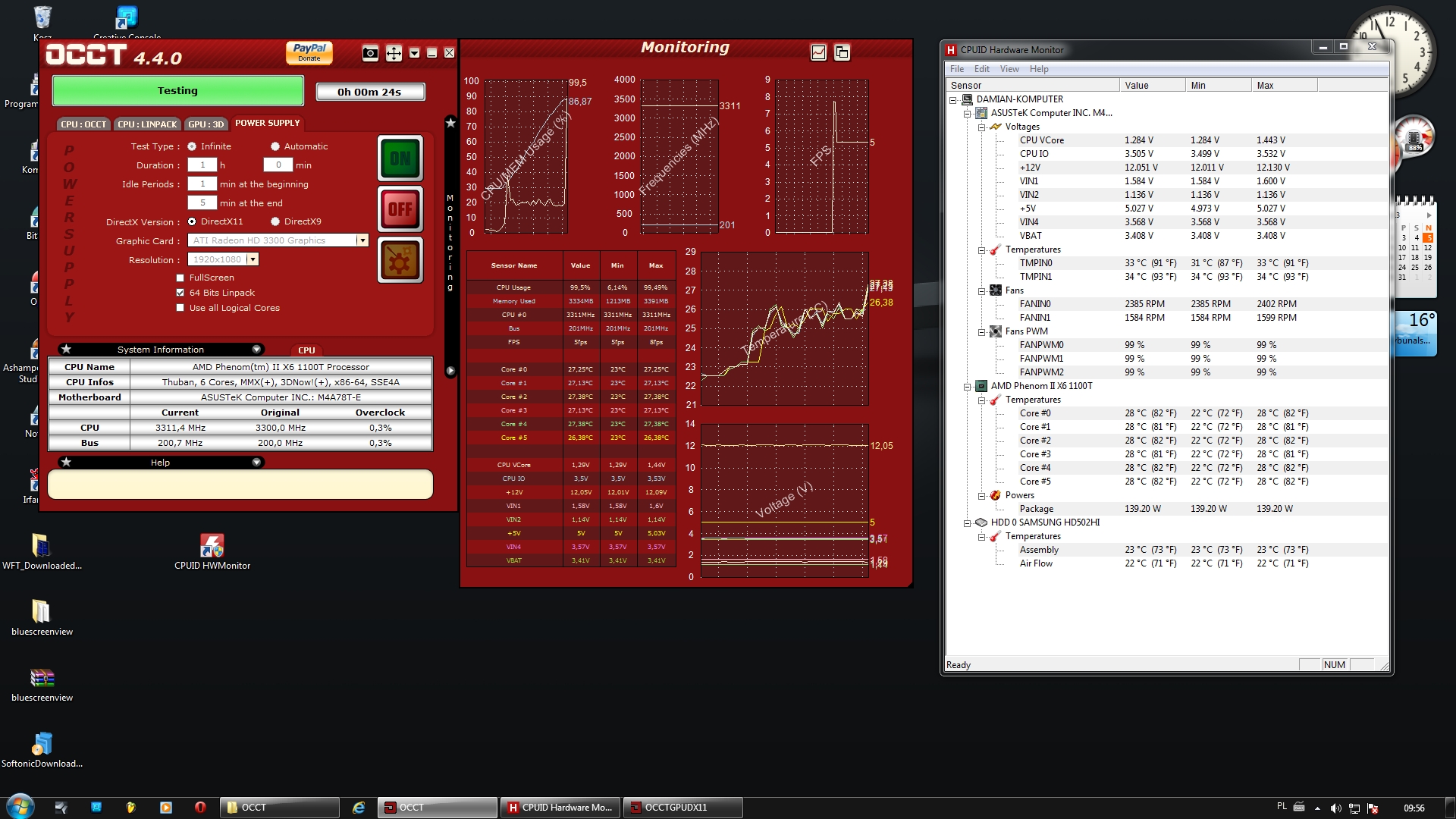Collapse the Voltages tree node
Screen dimensions: 1456x819
[x=981, y=127]
